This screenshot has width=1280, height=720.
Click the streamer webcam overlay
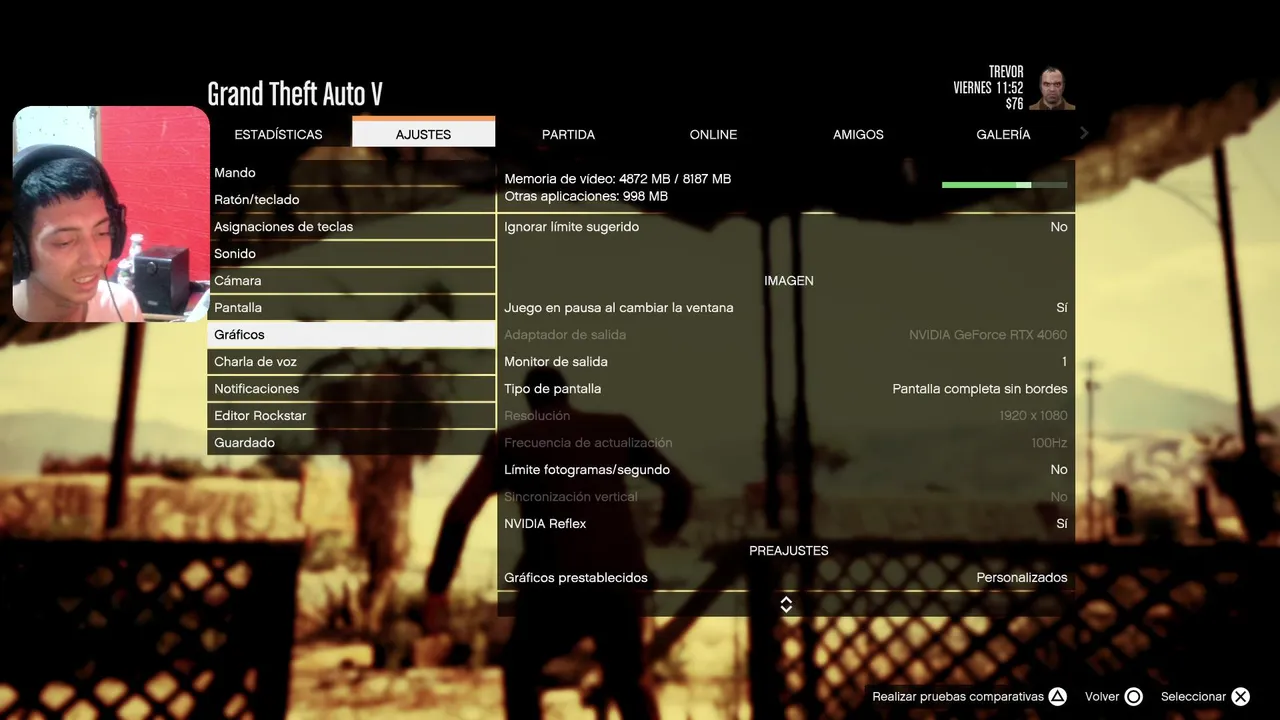click(x=111, y=214)
